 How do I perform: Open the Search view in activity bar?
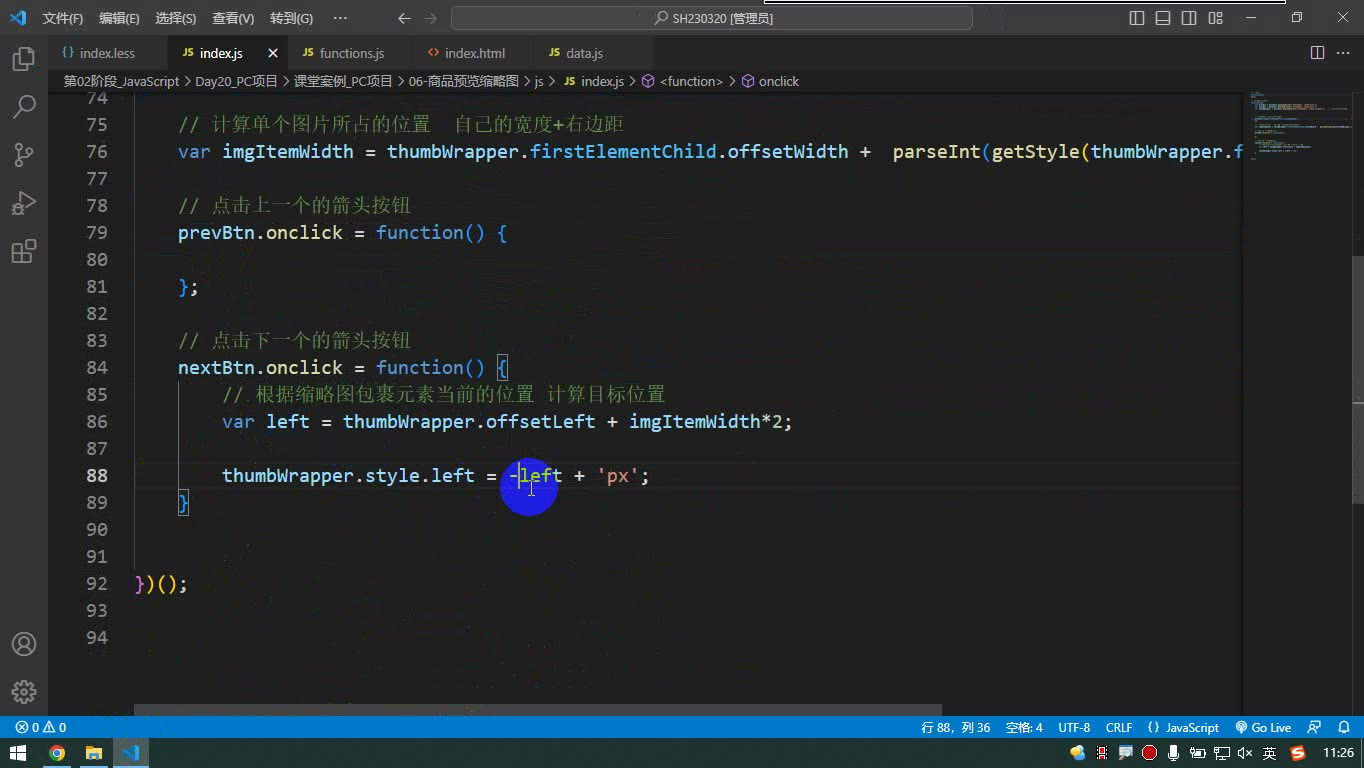tap(24, 107)
